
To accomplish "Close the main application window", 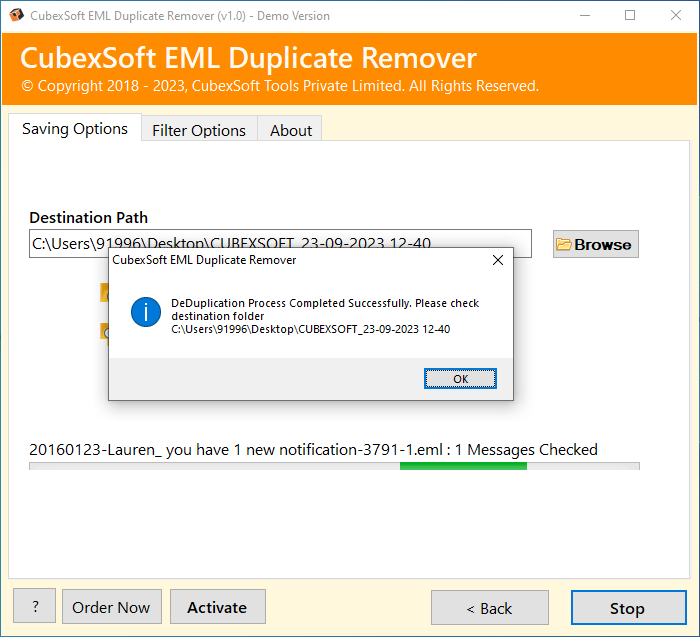I will coord(676,16).
